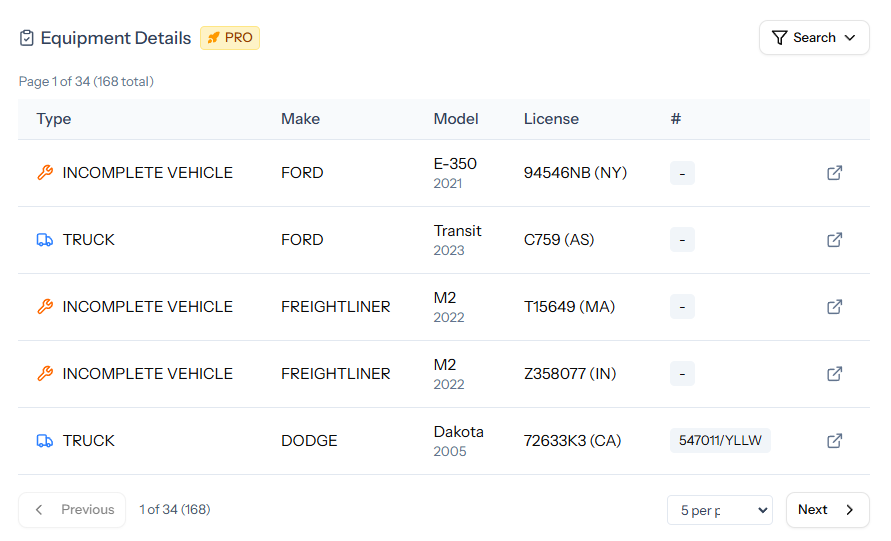Go to Next page
The height and width of the screenshot is (541, 891).
click(x=827, y=510)
